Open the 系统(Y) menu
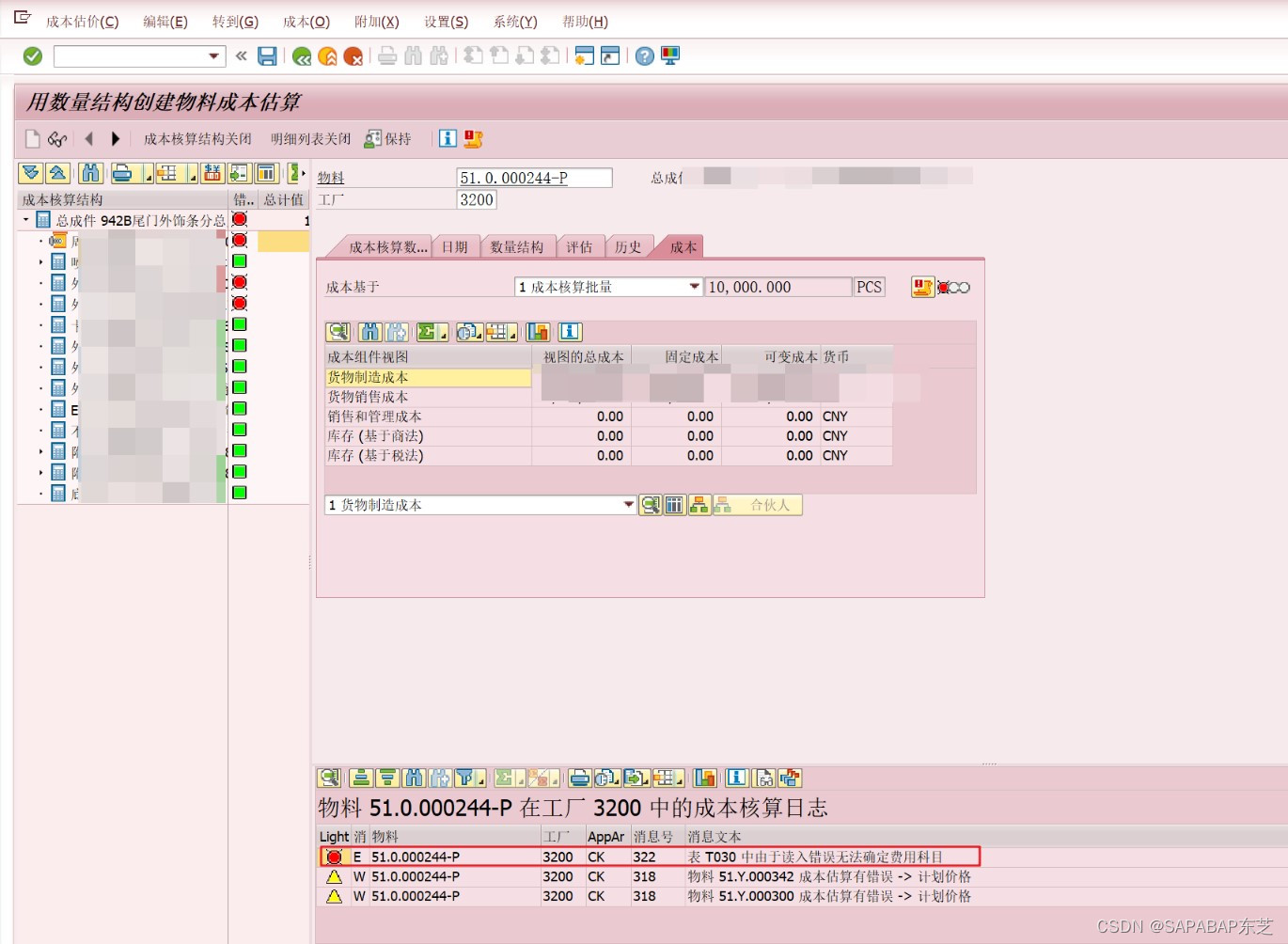The image size is (1288, 944). tap(514, 22)
